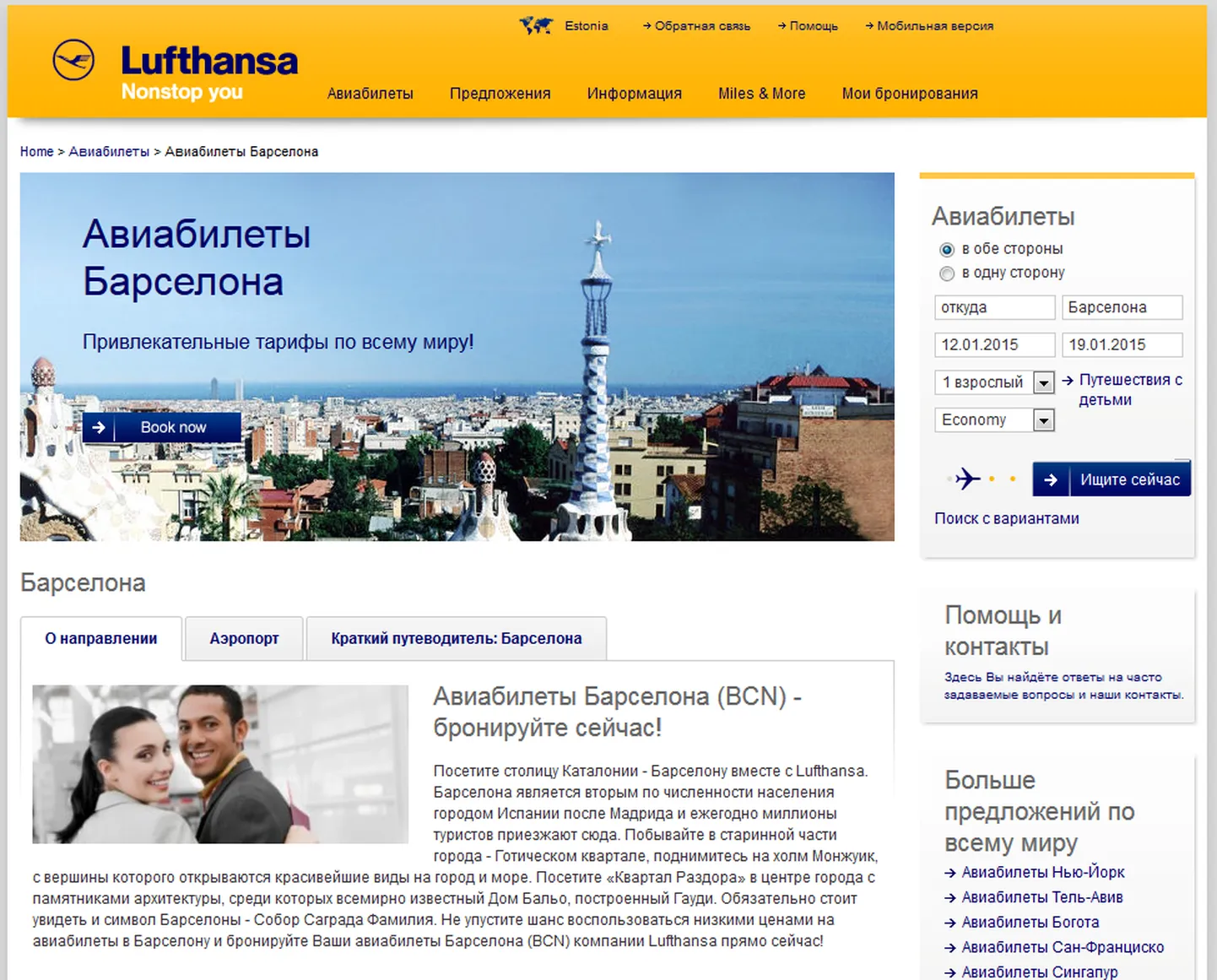Click the arrow icon on Book now button
This screenshot has width=1217, height=980.
pos(99,427)
